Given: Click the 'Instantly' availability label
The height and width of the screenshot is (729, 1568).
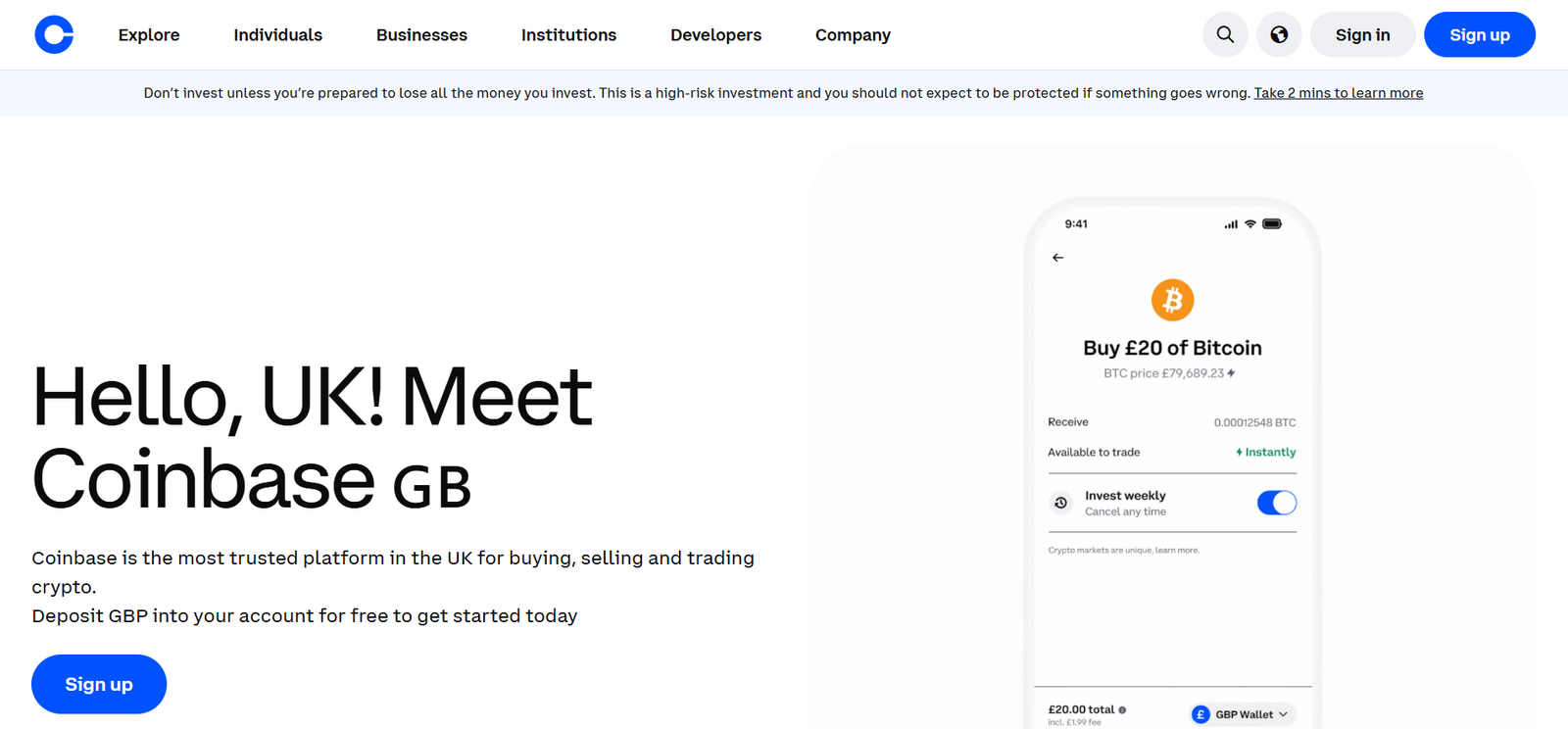Looking at the screenshot, I should tap(1266, 452).
